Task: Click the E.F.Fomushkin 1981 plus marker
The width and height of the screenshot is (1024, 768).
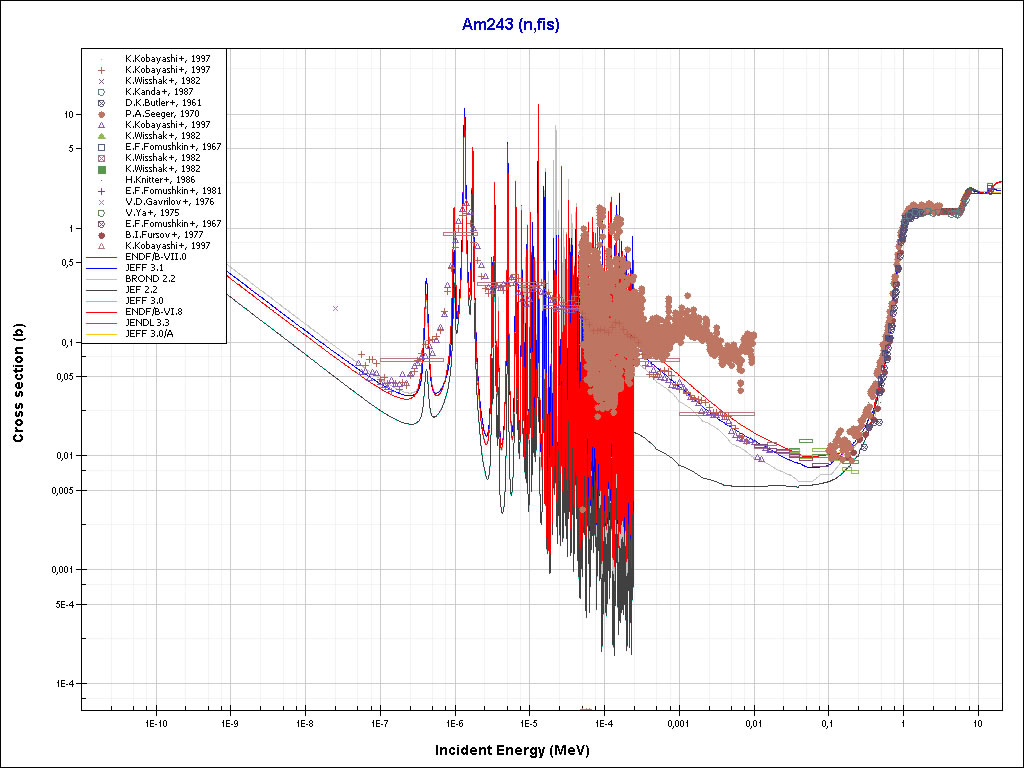Action: pyautogui.click(x=102, y=191)
